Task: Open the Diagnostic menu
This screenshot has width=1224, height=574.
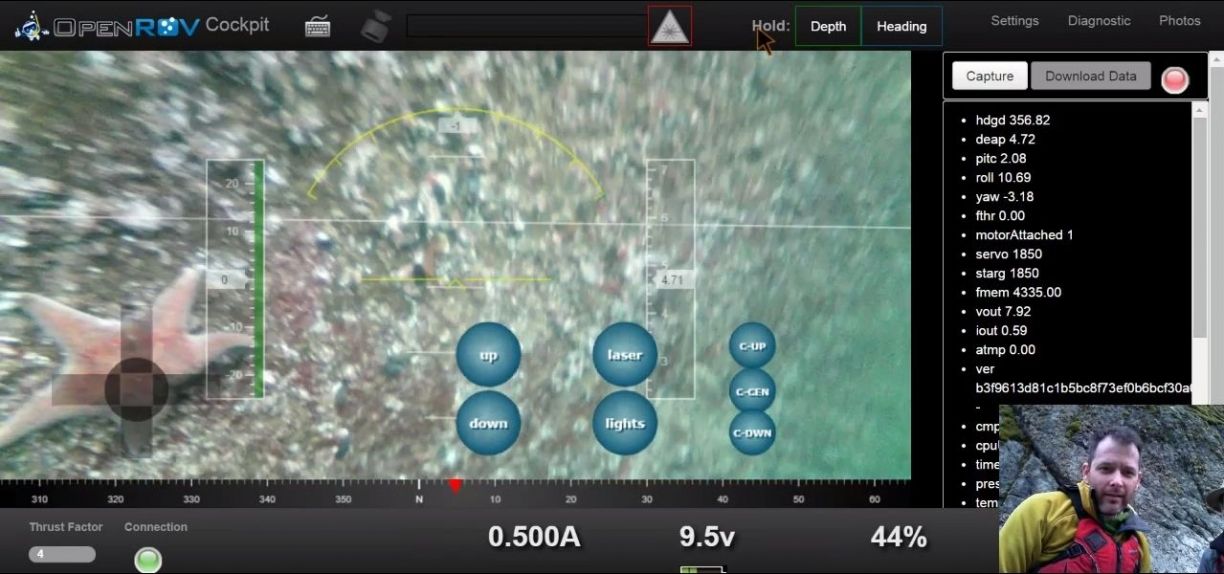Action: tap(1099, 21)
